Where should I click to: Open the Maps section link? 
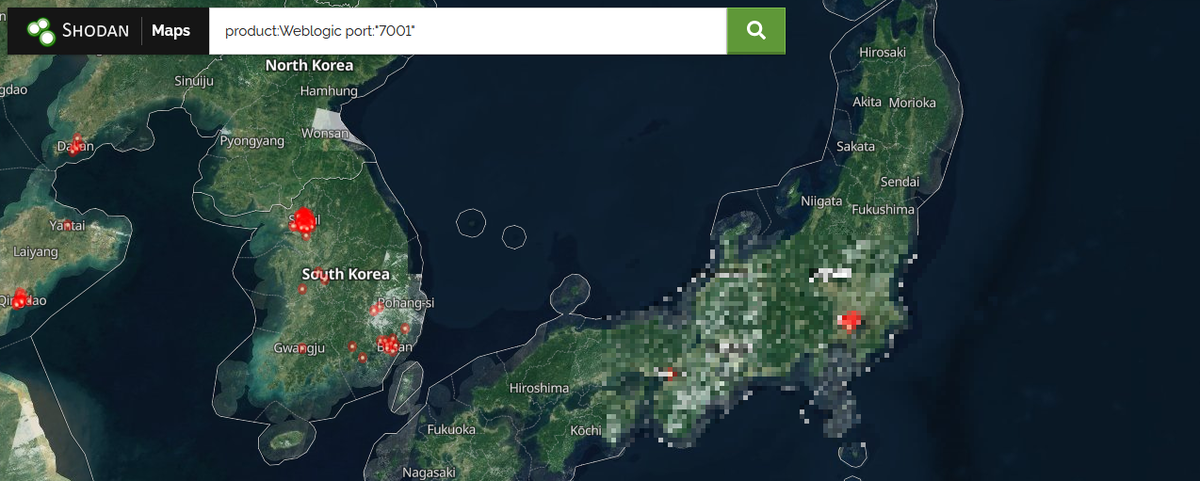coord(171,31)
